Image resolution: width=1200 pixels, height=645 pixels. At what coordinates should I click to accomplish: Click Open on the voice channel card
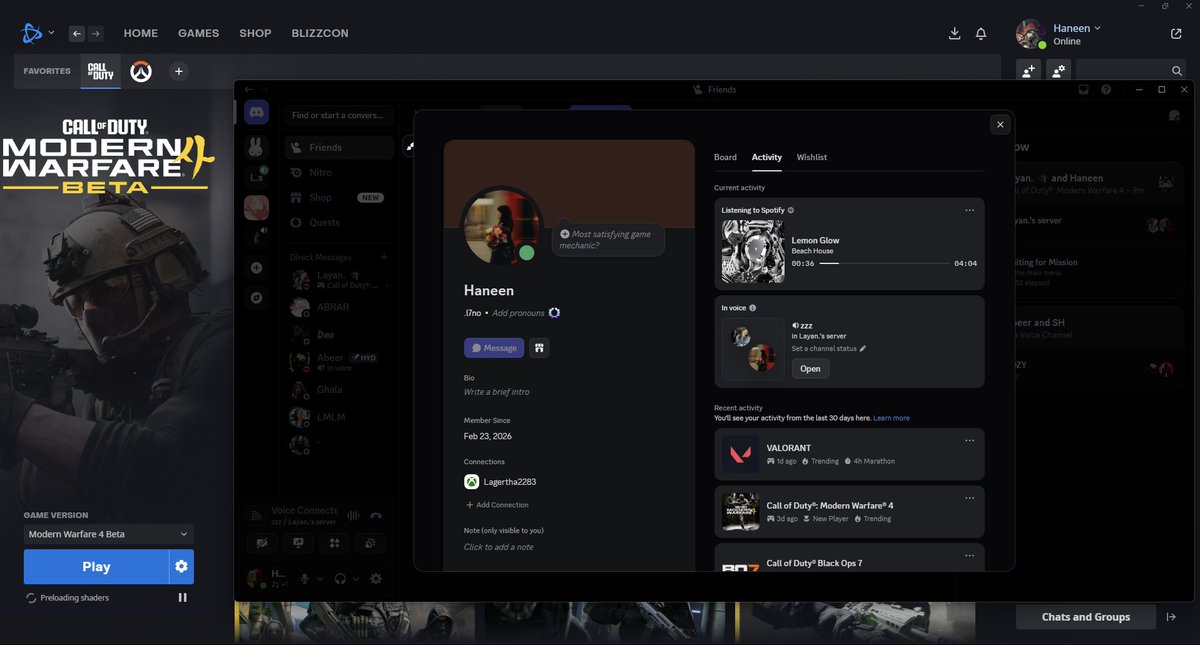810,369
